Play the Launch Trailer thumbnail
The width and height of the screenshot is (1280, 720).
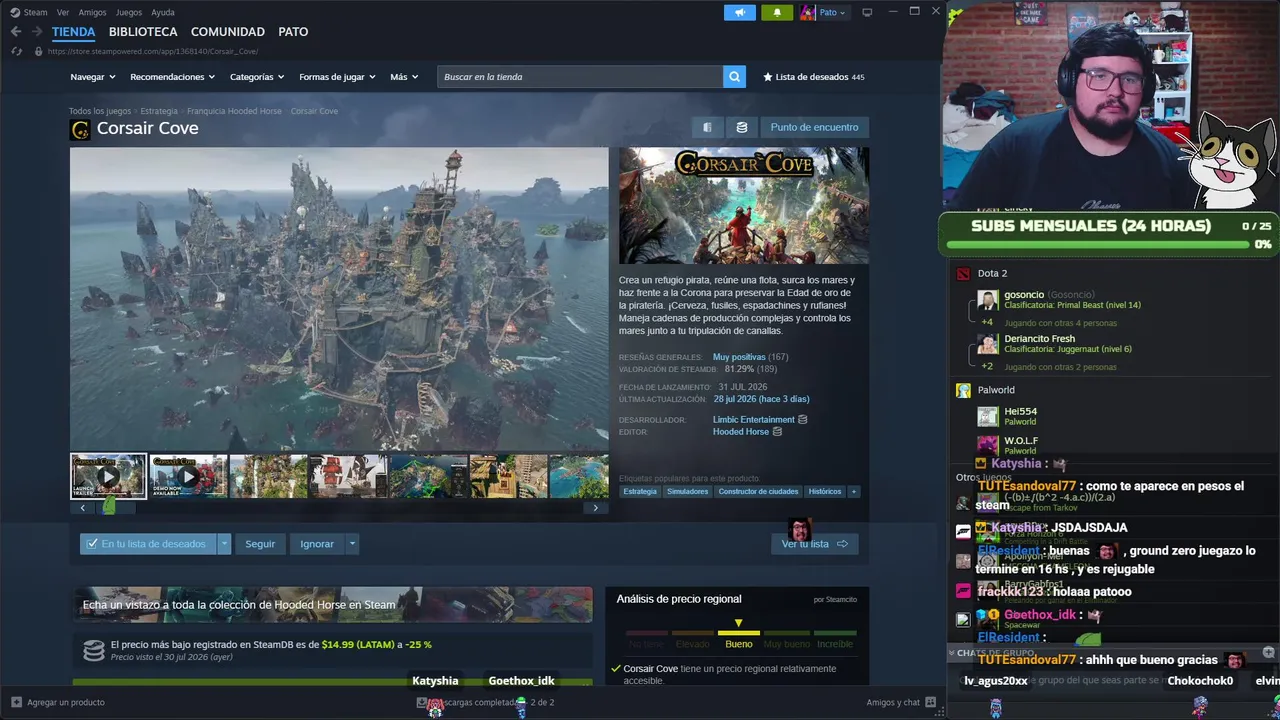coord(108,476)
